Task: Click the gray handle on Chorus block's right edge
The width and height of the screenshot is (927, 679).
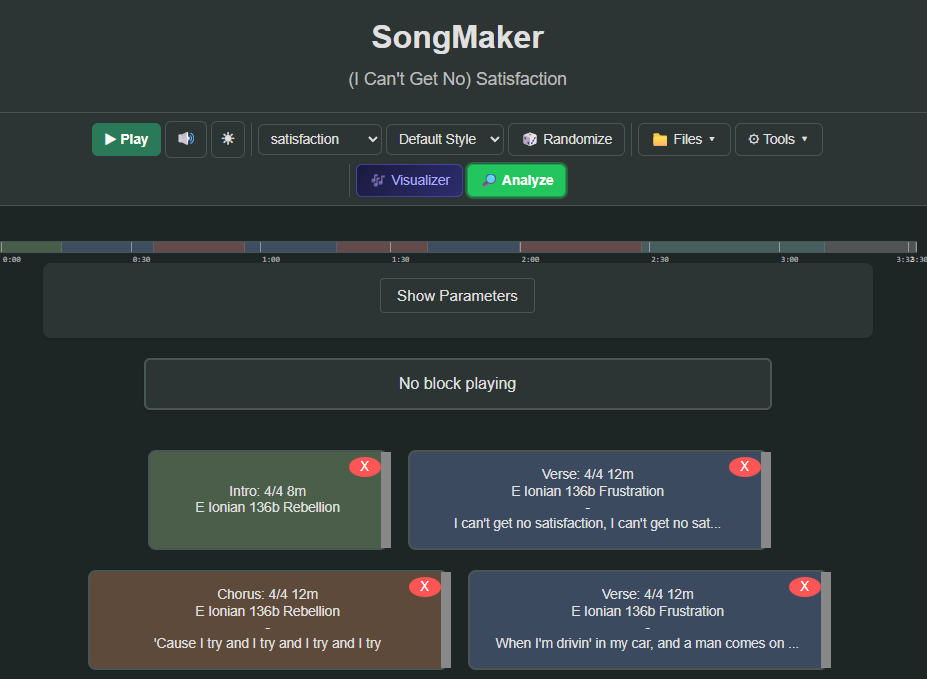Action: click(x=446, y=620)
